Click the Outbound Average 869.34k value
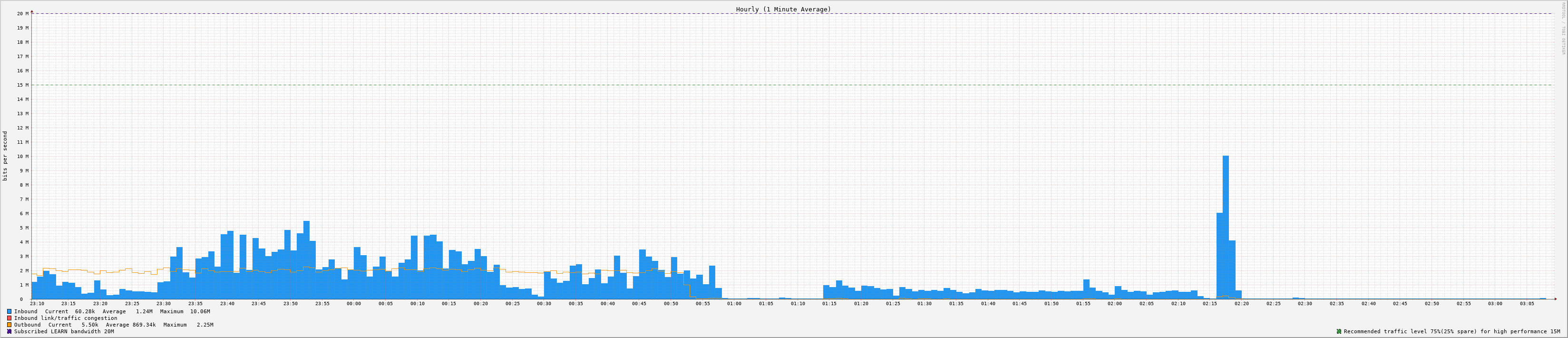This screenshot has height=338, width=1568. [x=144, y=325]
